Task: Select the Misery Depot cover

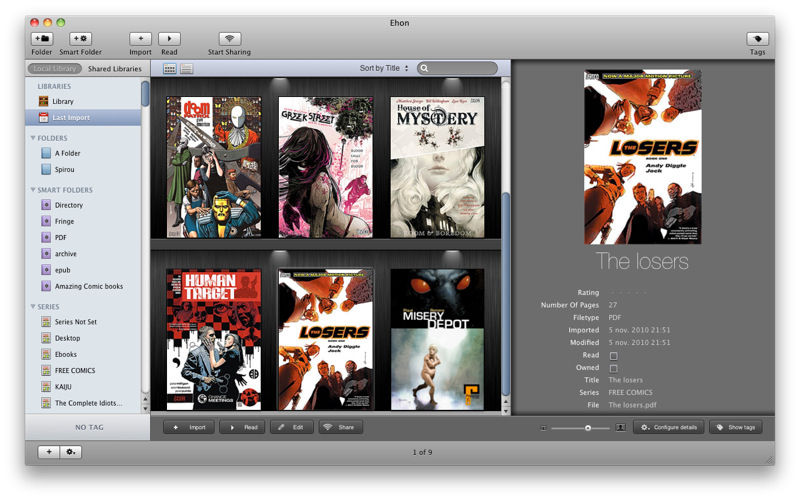Action: [x=437, y=340]
